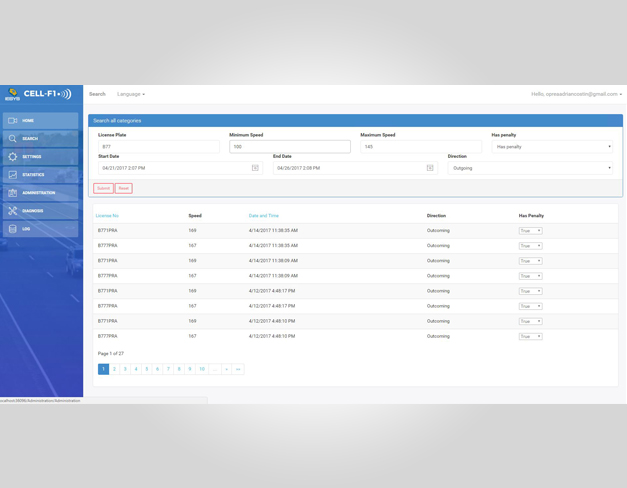Image resolution: width=627 pixels, height=488 pixels.
Task: Click the Log database icon
Action: click(13, 229)
